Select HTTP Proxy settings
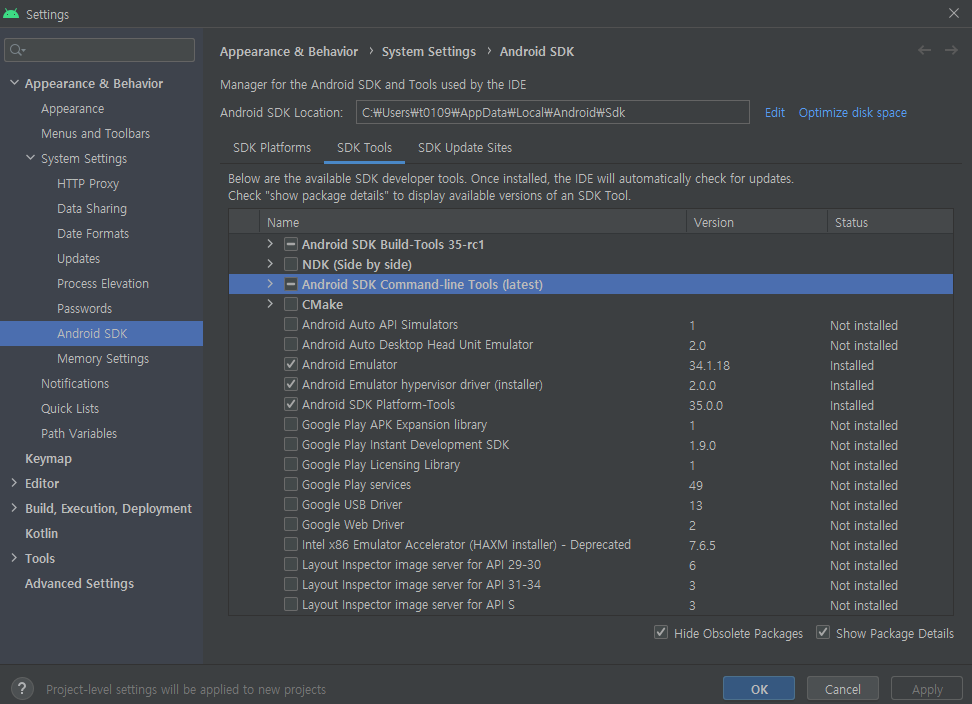This screenshot has width=972, height=704. click(x=88, y=183)
